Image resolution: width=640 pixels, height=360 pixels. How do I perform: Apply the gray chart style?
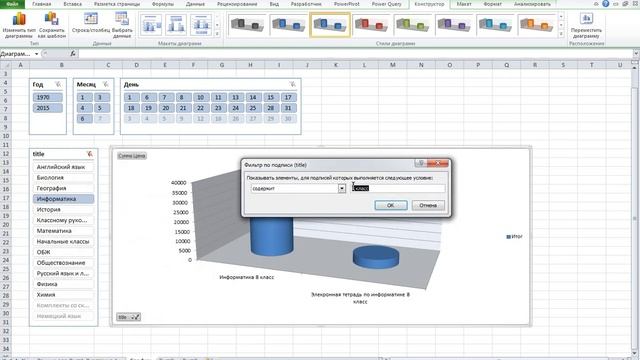[247, 25]
